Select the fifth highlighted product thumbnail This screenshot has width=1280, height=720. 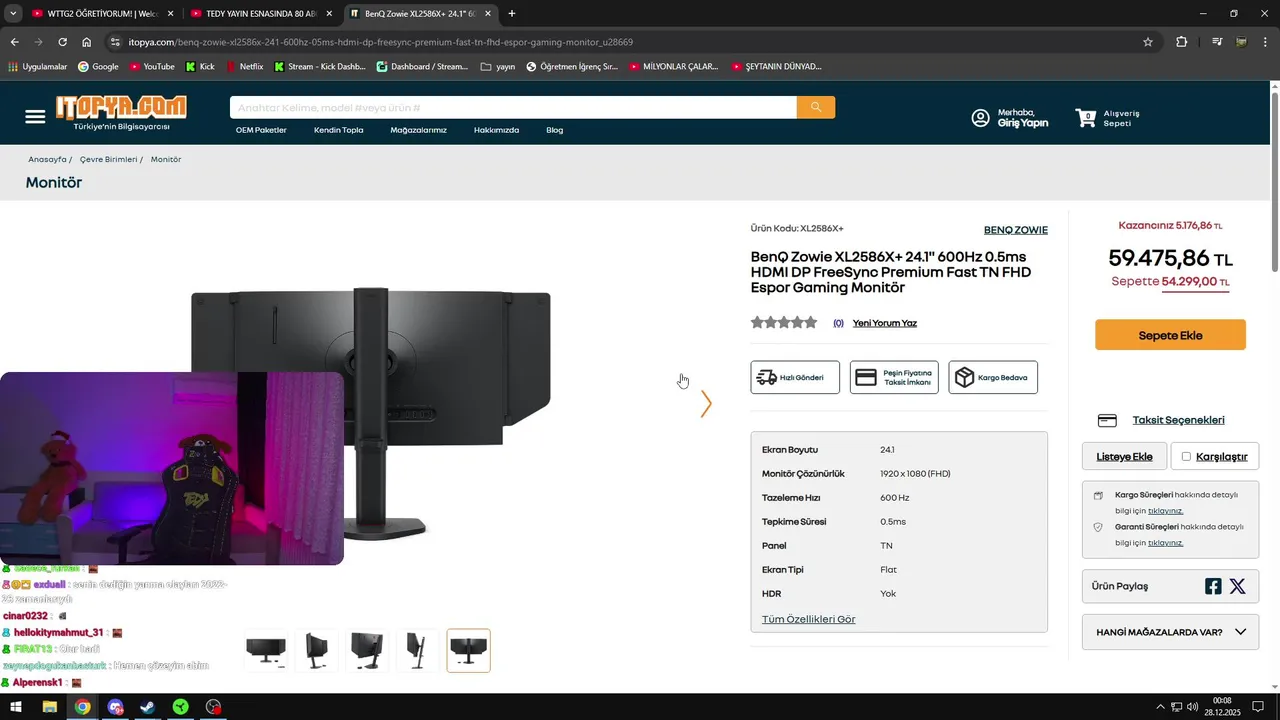468,651
